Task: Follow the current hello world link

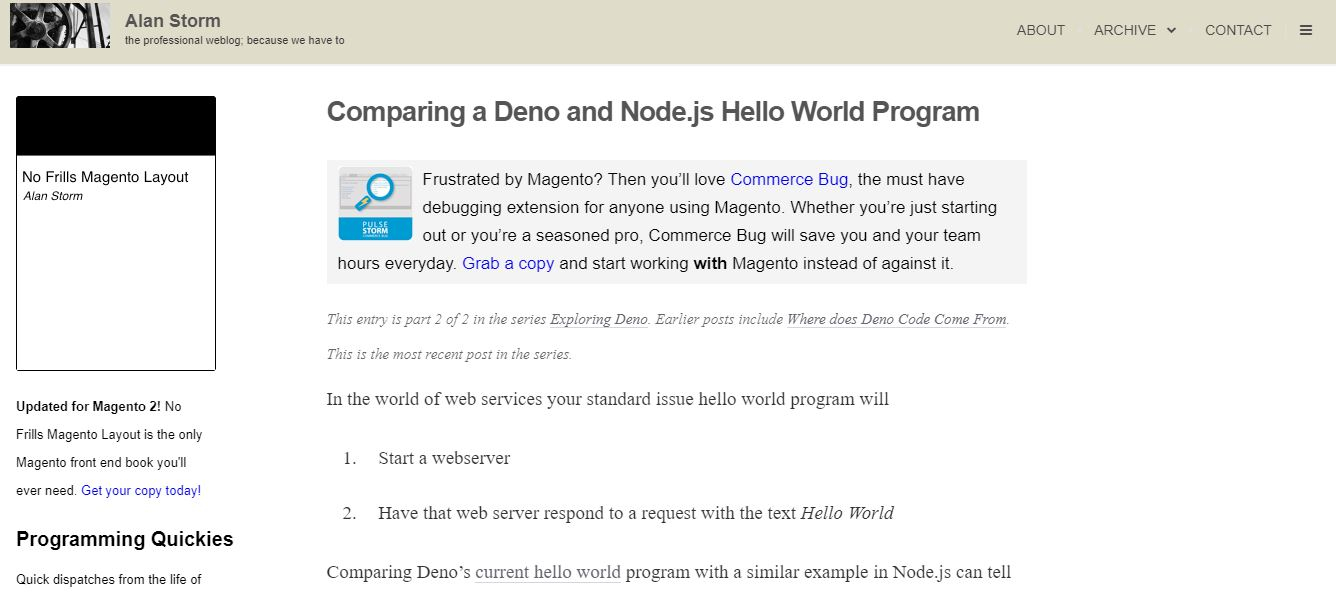Action: pos(548,572)
